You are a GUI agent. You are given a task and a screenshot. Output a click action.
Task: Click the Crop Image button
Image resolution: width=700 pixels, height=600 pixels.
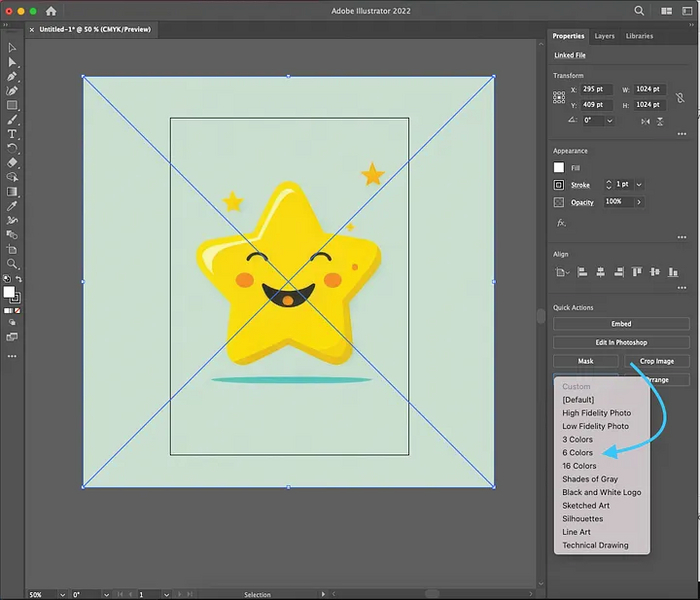(657, 361)
